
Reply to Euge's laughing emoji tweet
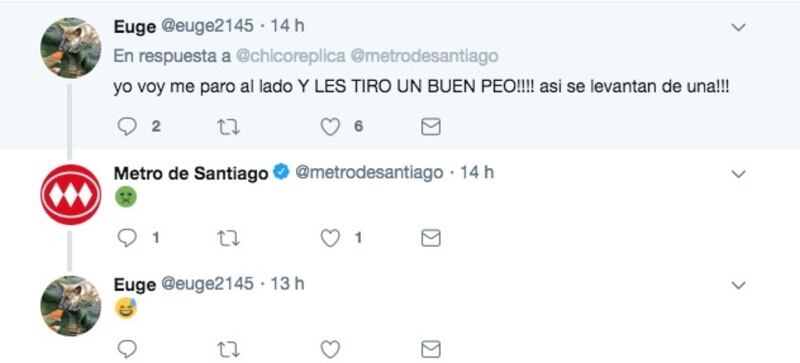127,350
